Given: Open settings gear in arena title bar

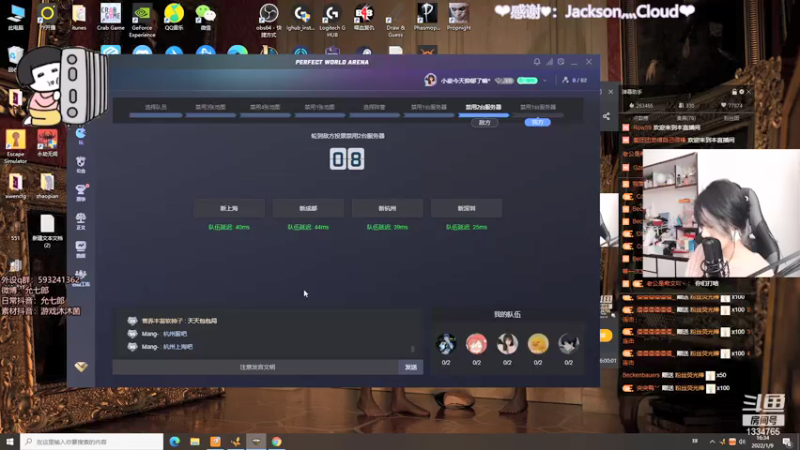Looking at the screenshot, I should point(561,62).
